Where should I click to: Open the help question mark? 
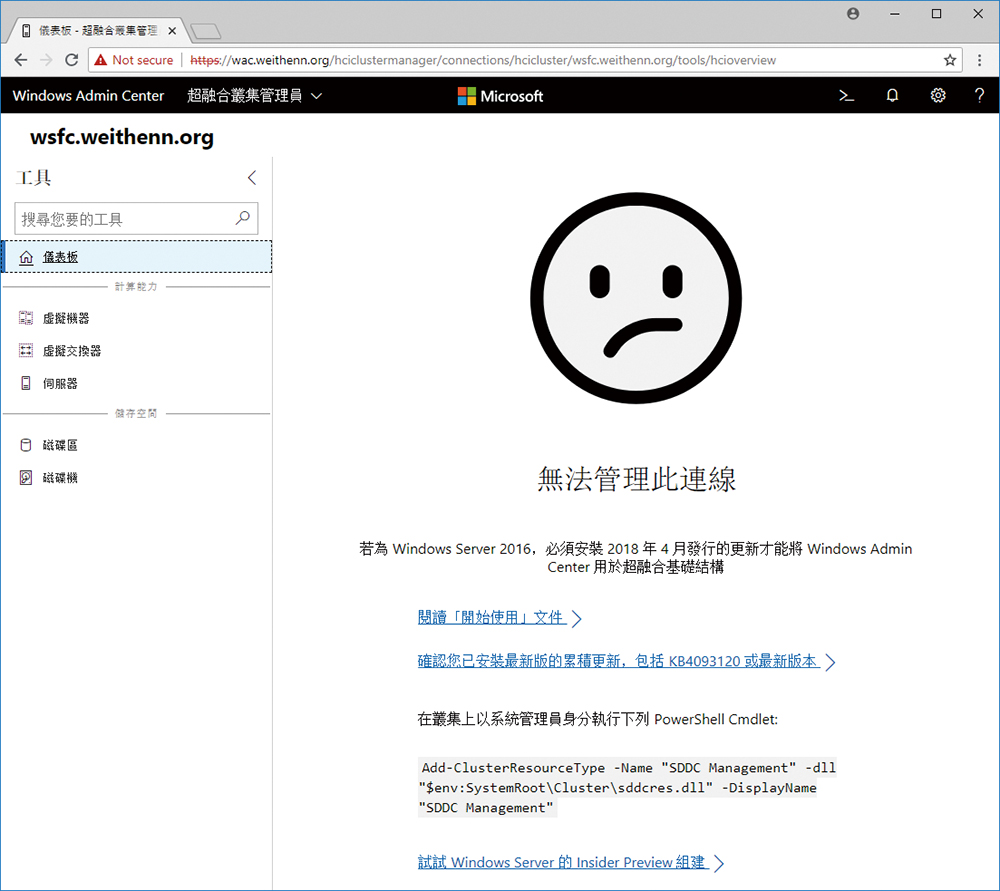[979, 96]
